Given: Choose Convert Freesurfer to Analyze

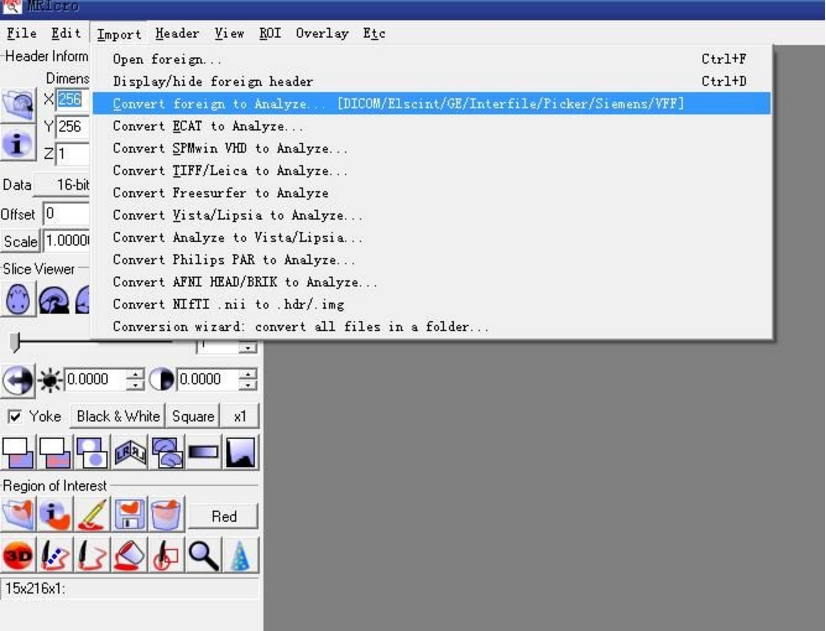Looking at the screenshot, I should click(x=431, y=193).
